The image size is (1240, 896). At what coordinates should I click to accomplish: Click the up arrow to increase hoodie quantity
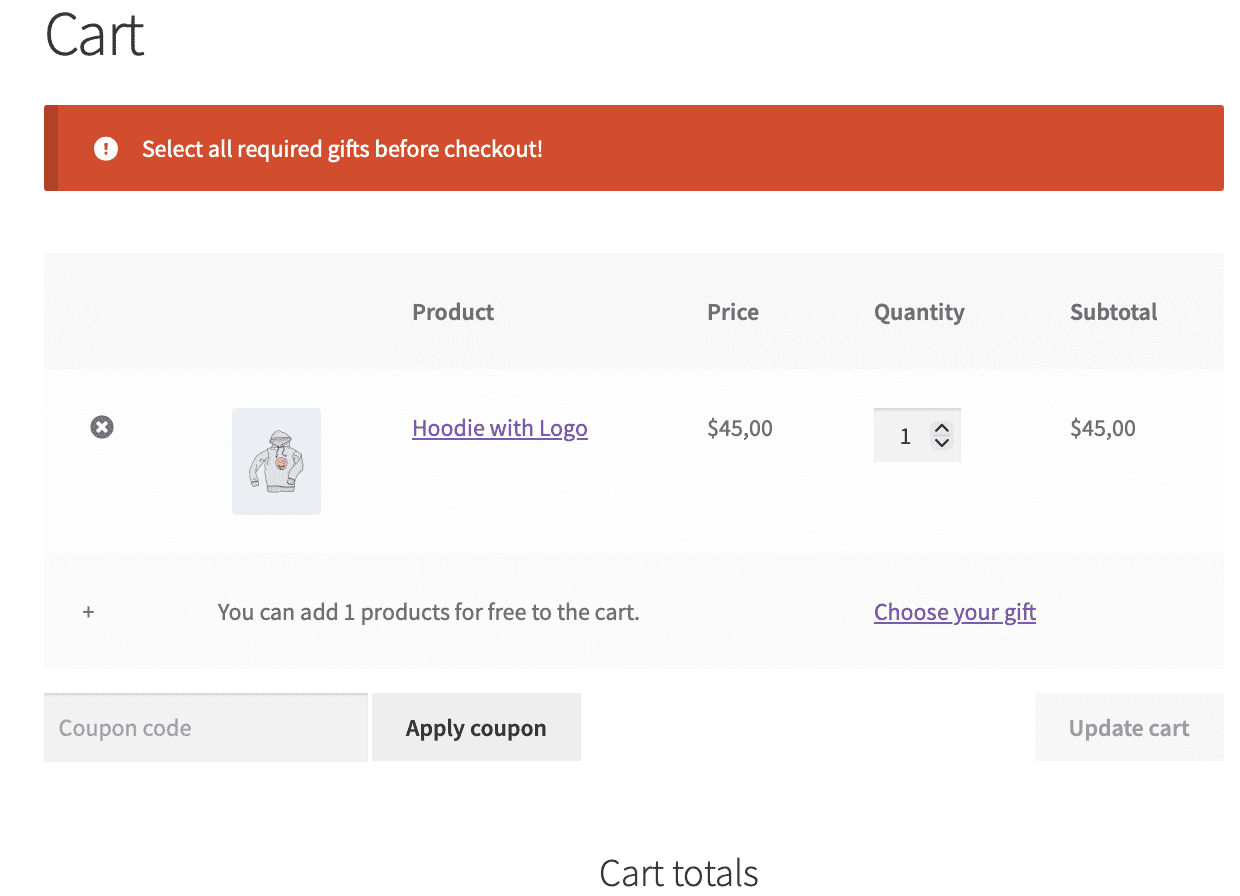941,426
